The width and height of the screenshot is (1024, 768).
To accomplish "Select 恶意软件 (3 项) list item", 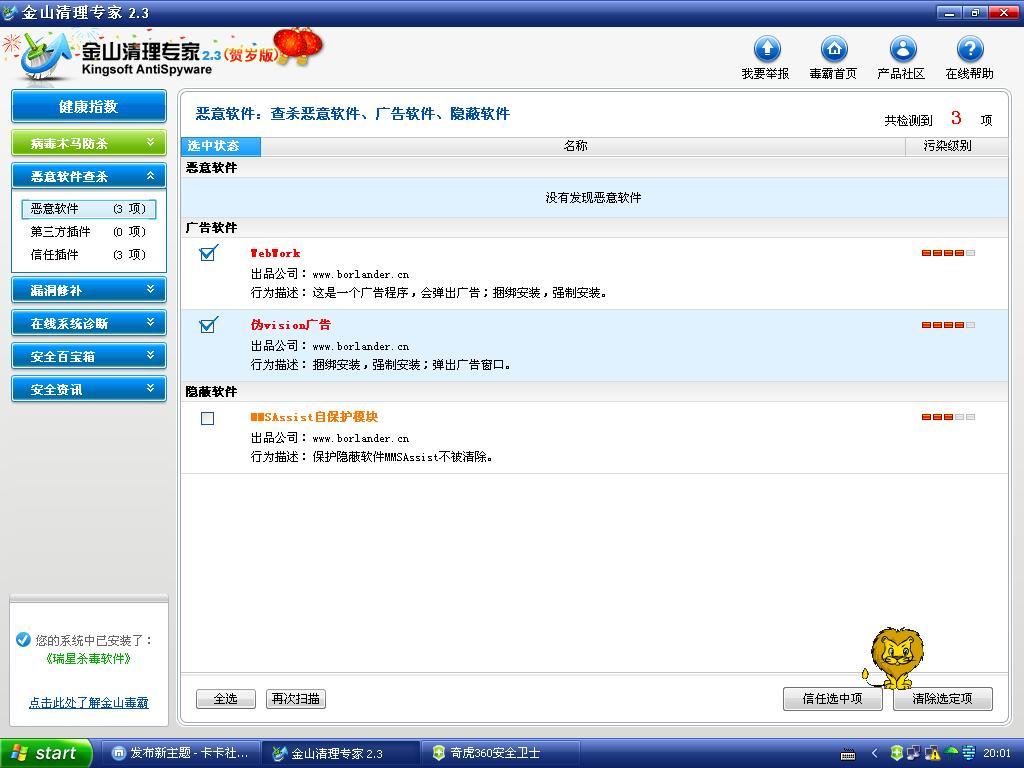I will pyautogui.click(x=89, y=209).
